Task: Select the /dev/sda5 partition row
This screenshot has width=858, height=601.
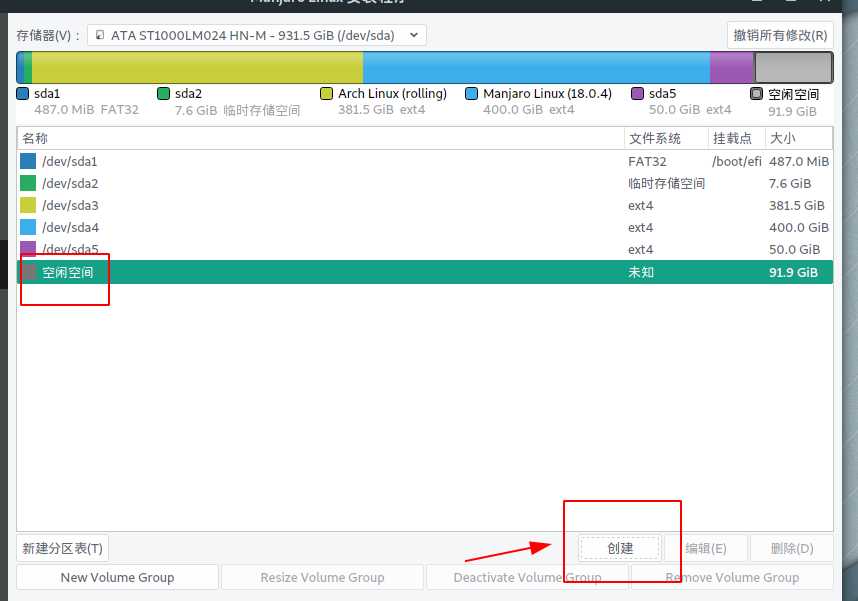Action: coord(425,249)
